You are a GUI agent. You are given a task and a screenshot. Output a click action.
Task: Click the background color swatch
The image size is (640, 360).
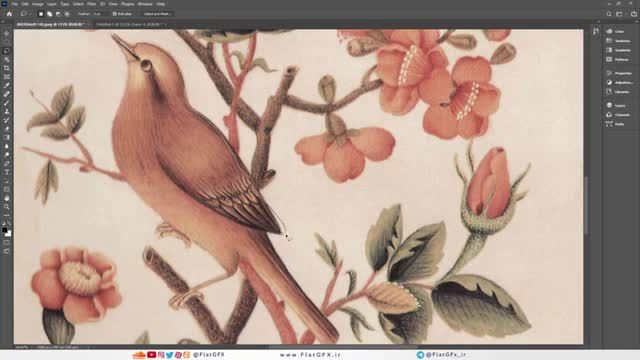[9, 234]
